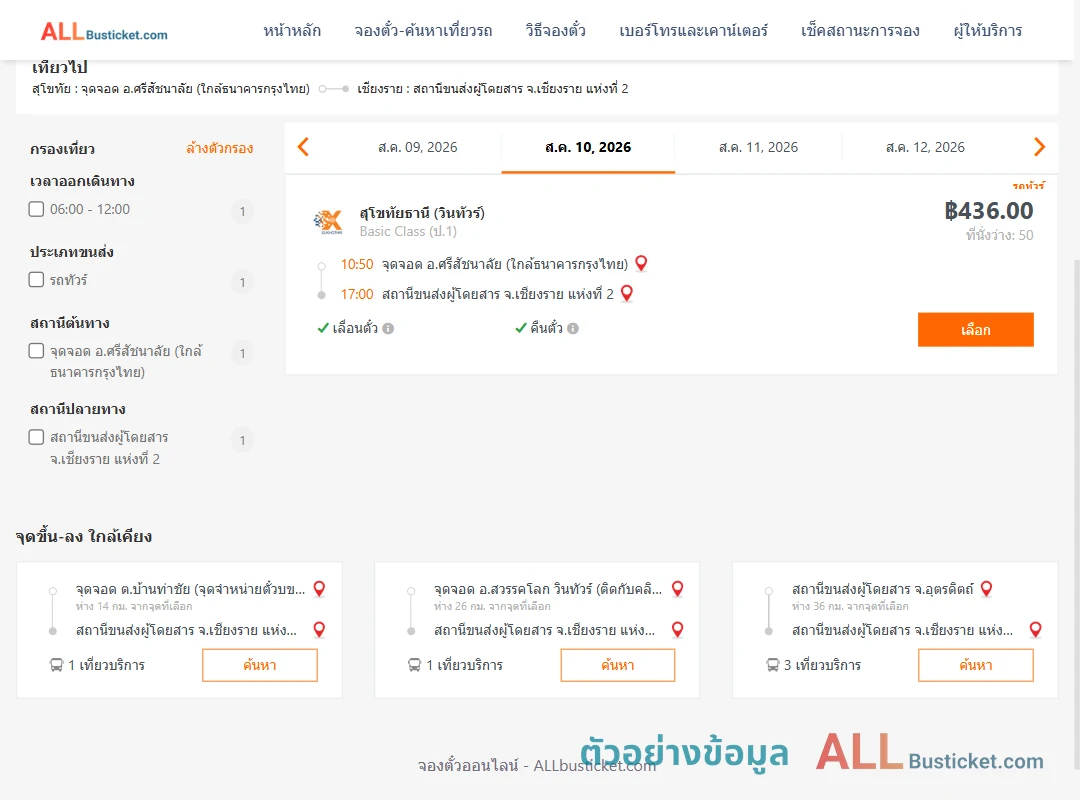This screenshot has height=800, width=1080.
Task: Open map pin for สถานีขนส่ง จ.อุตรดิตถ์
Action: coord(986,588)
